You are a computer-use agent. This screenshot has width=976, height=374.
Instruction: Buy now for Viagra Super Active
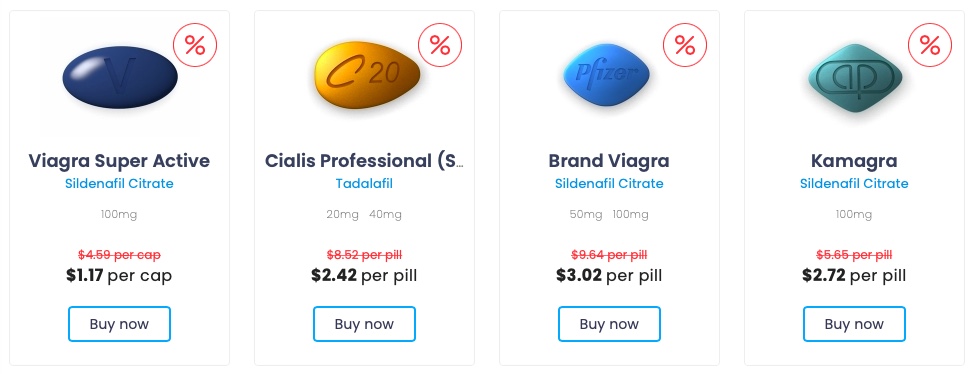[119, 324]
